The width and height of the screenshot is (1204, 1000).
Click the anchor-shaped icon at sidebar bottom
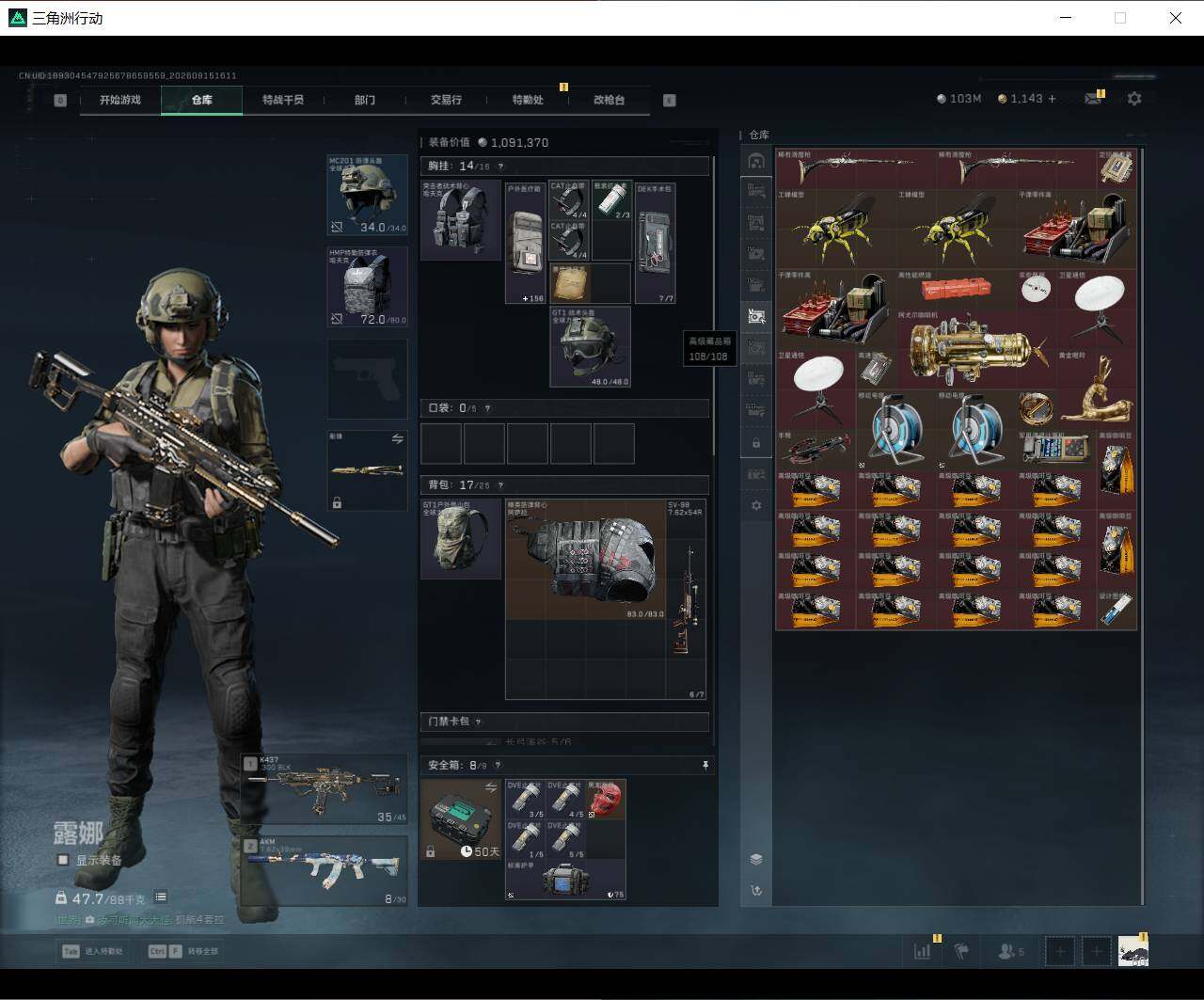(756, 891)
